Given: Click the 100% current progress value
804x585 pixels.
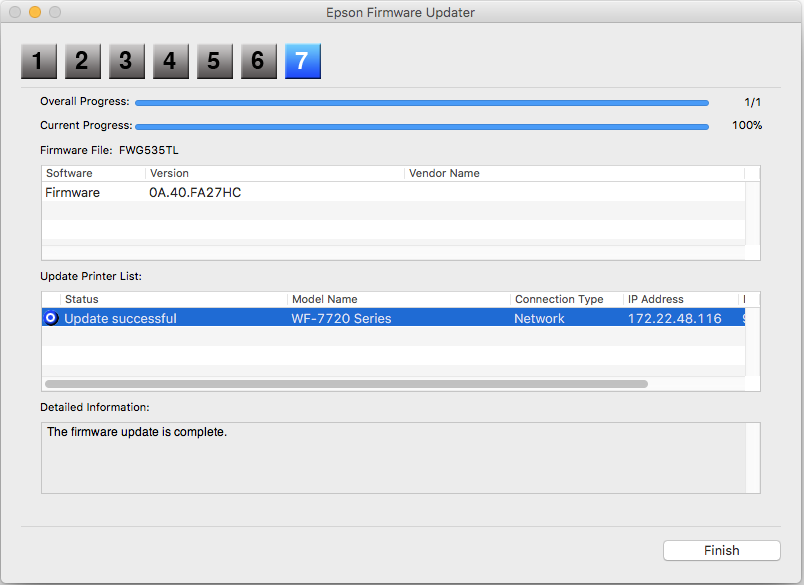Looking at the screenshot, I should [x=747, y=126].
